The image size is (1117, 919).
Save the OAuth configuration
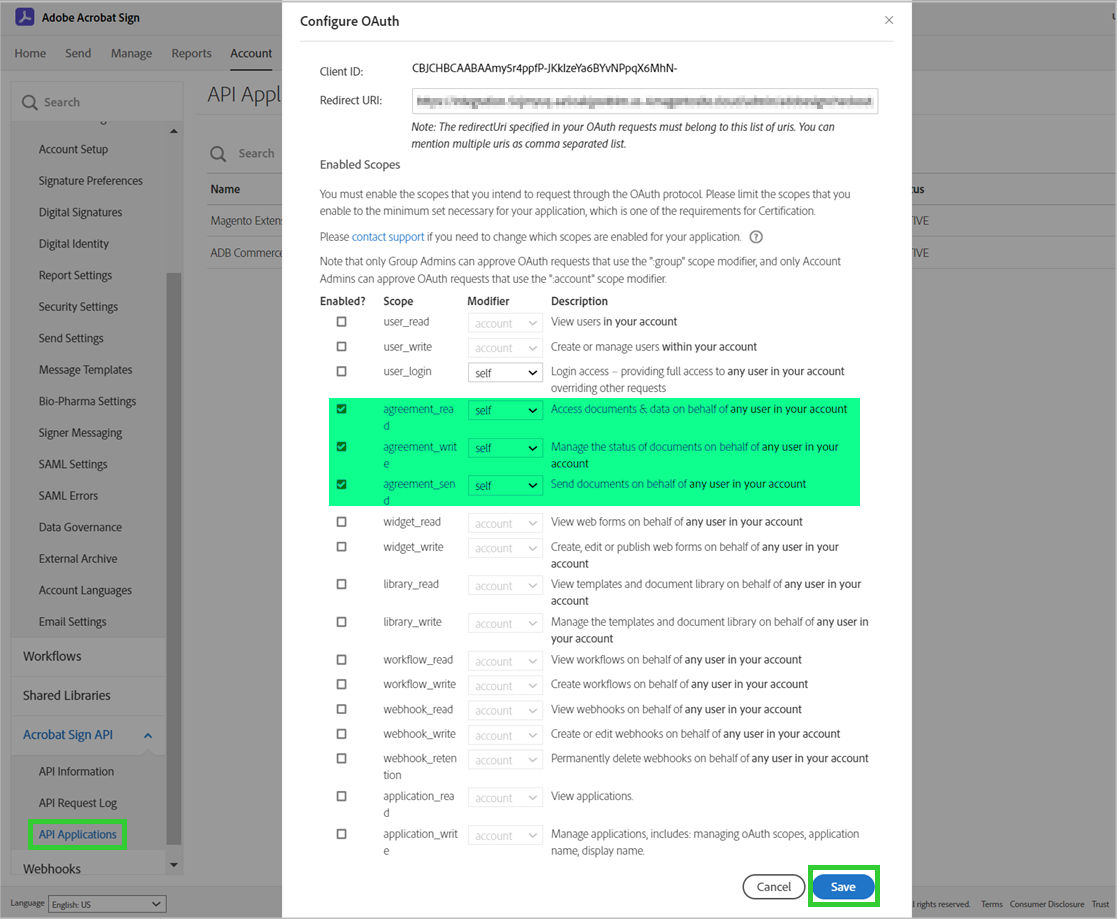pyautogui.click(x=843, y=887)
